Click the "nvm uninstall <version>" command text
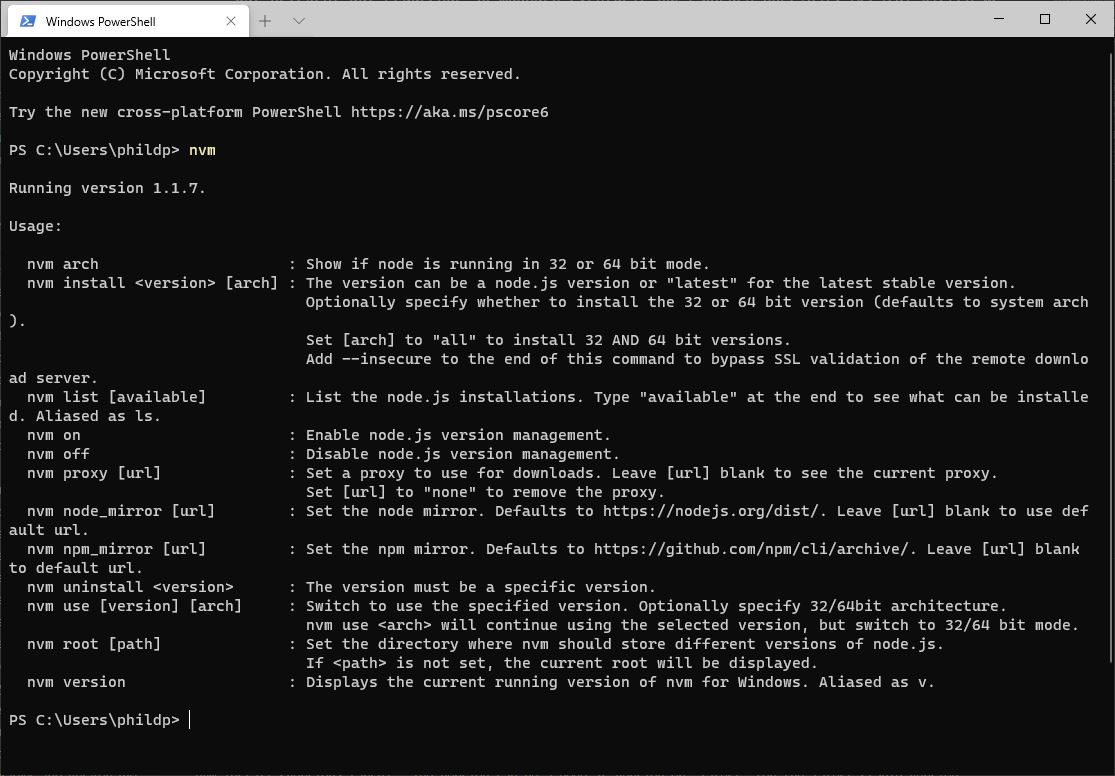Viewport: 1115px width, 776px height. 130,587
